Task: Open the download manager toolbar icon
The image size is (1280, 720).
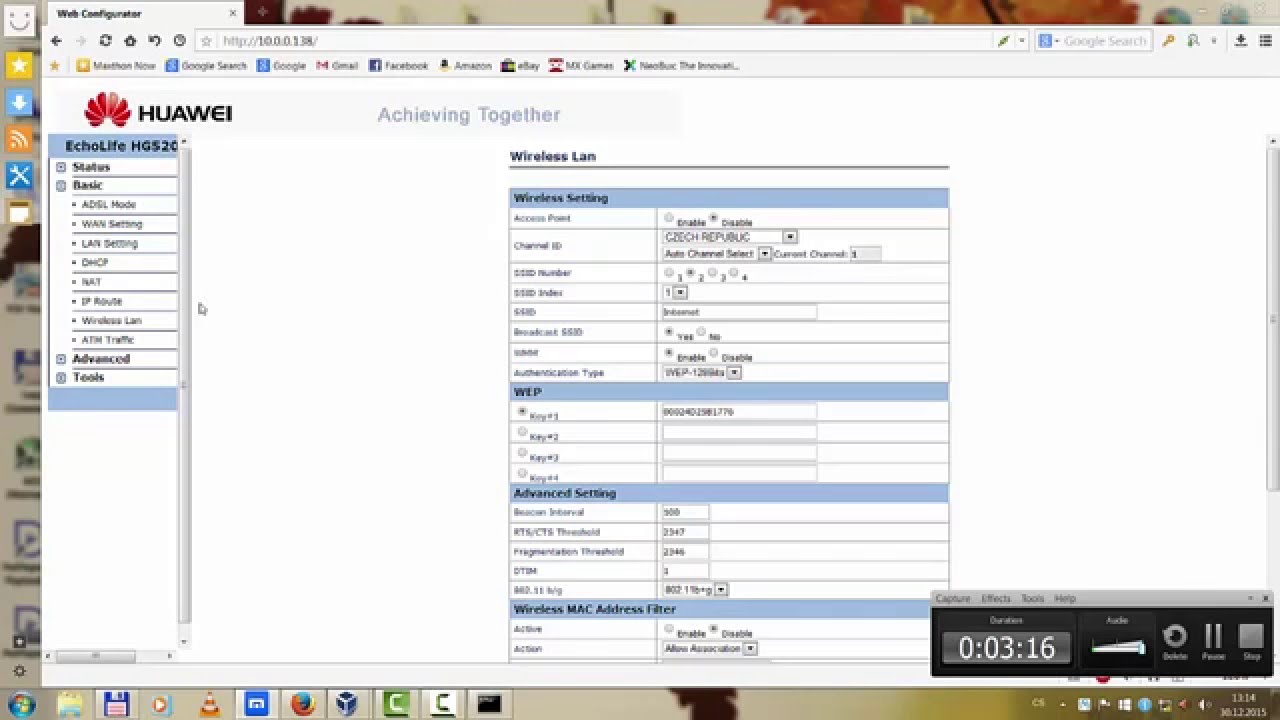Action: coord(1240,41)
